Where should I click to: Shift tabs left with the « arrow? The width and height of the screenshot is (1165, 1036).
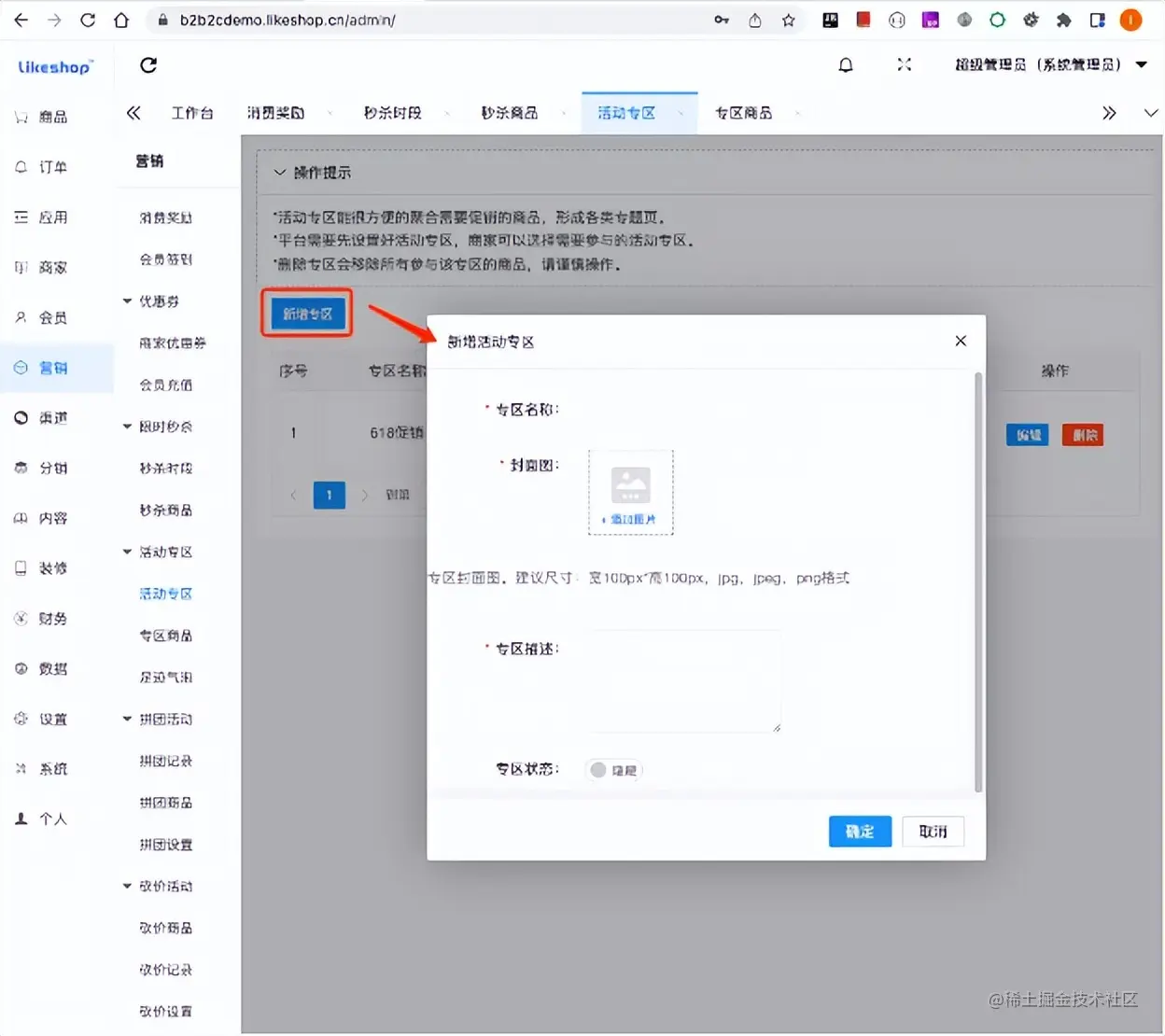click(133, 113)
